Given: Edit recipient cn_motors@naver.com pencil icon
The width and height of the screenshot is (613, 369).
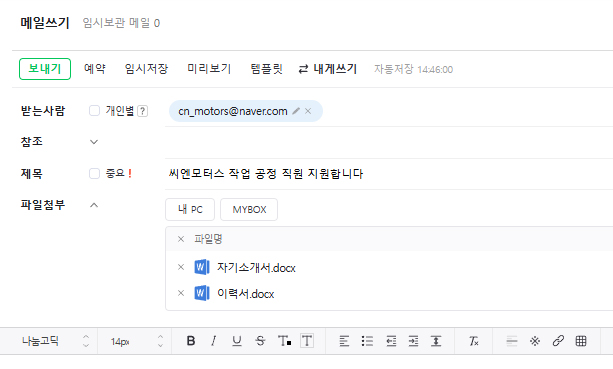Looking at the screenshot, I should point(296,111).
